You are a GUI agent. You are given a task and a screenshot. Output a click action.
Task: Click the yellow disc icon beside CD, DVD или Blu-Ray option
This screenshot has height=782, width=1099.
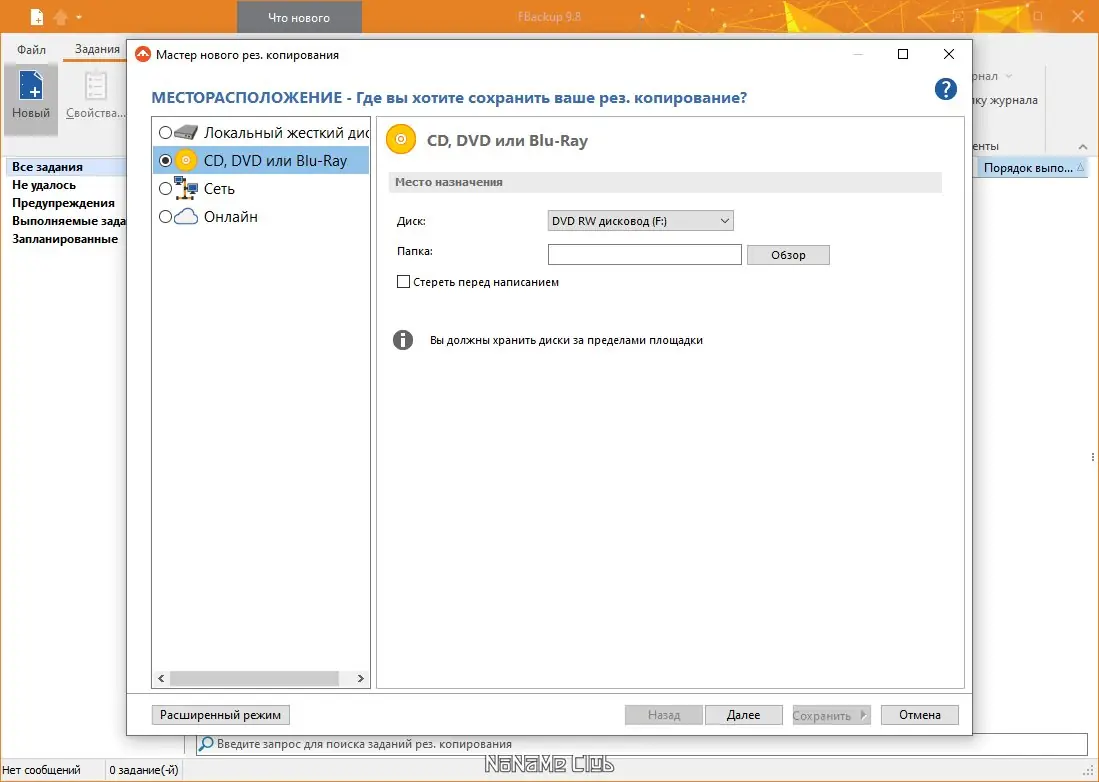(x=186, y=160)
